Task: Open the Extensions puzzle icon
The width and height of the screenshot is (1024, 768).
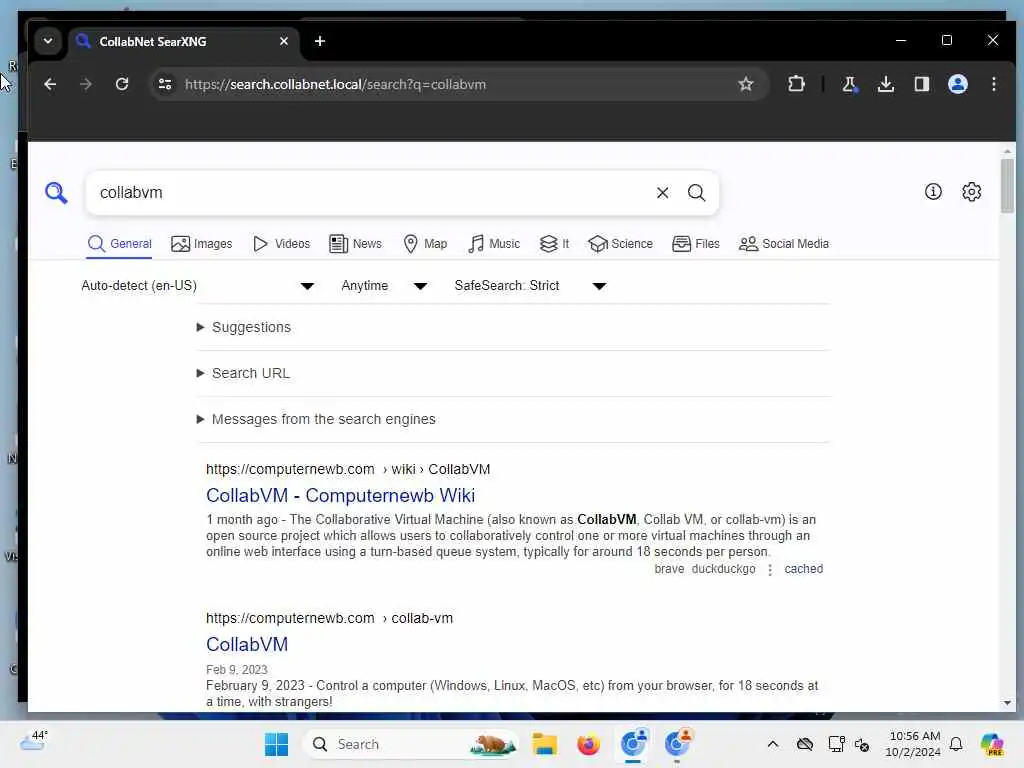Action: click(796, 84)
